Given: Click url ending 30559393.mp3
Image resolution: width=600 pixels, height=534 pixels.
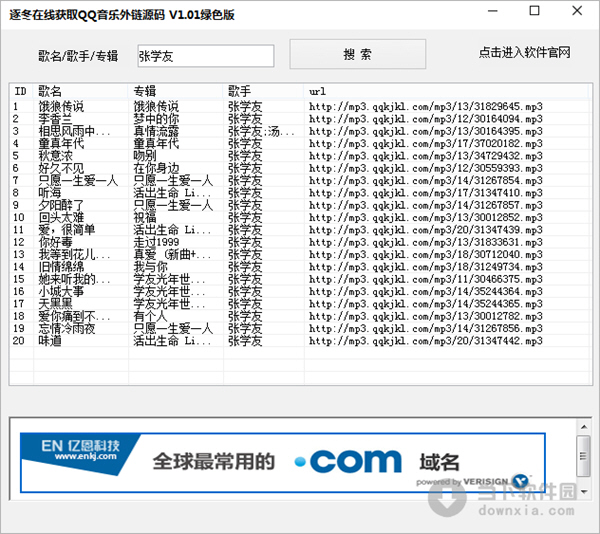Looking at the screenshot, I should [426, 168].
